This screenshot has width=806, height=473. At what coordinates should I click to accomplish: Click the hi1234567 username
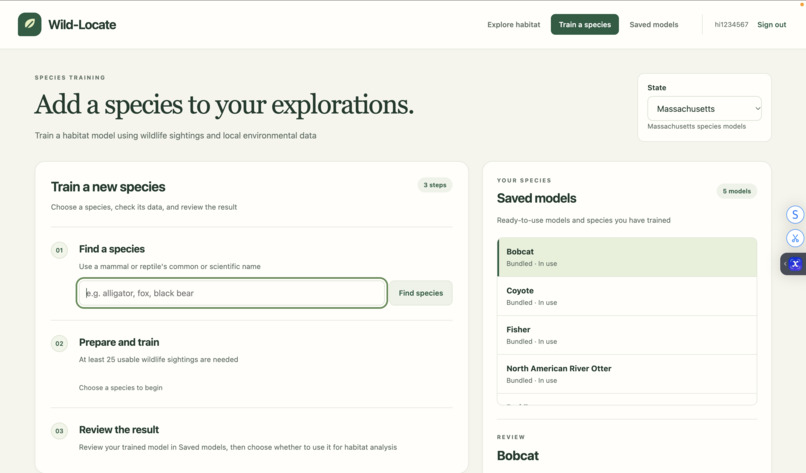coord(731,25)
